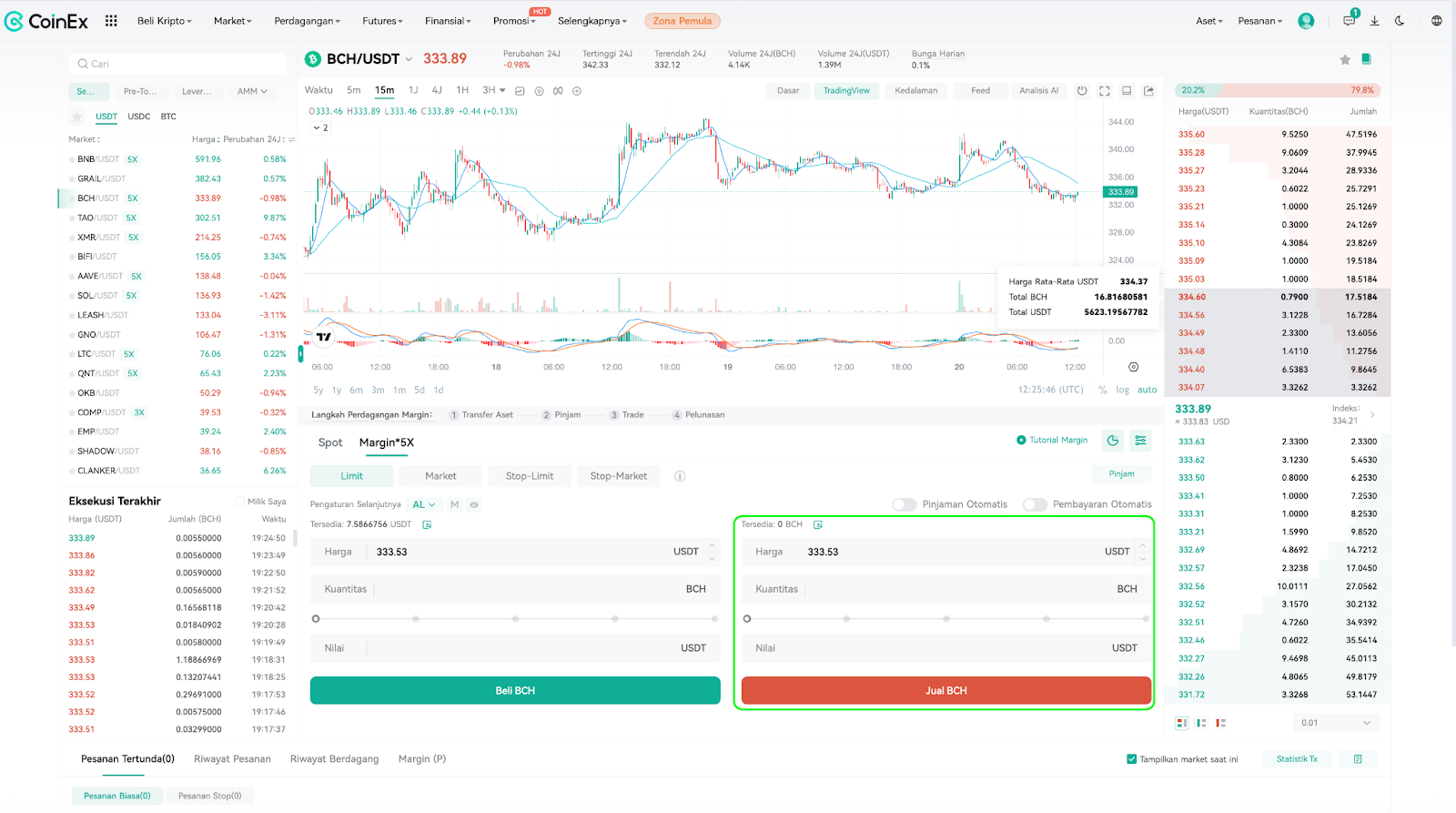Click transfer icon beside Tersedia BCH
1456x813 pixels.
818,525
